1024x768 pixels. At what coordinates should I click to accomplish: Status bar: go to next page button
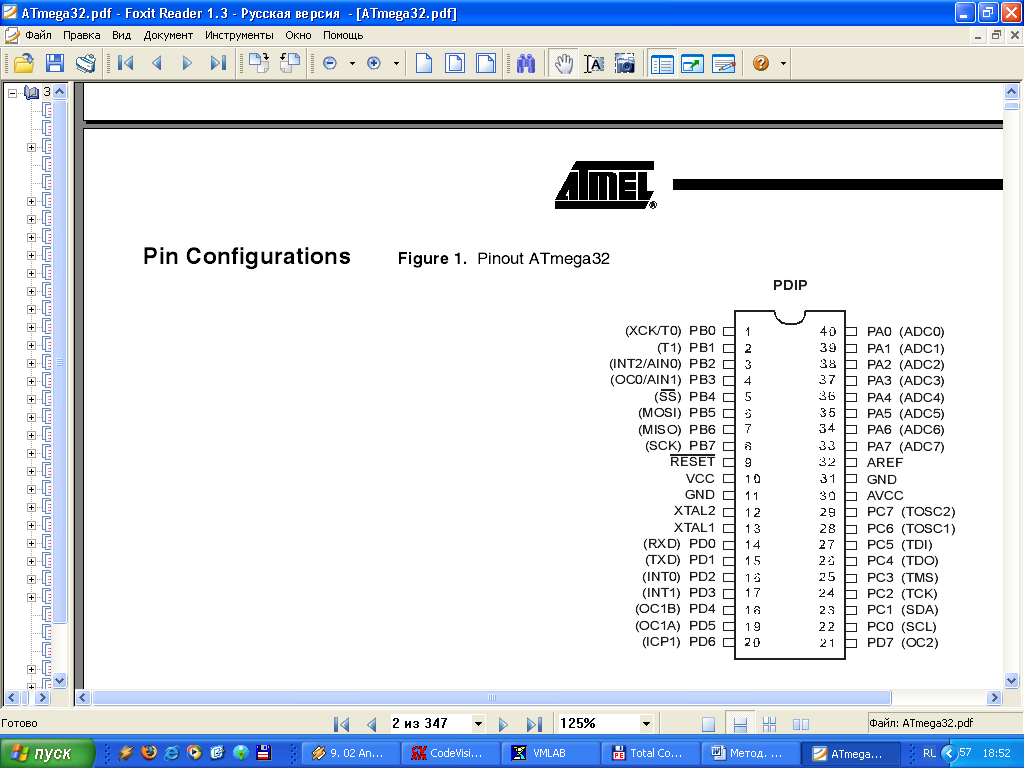tap(502, 724)
